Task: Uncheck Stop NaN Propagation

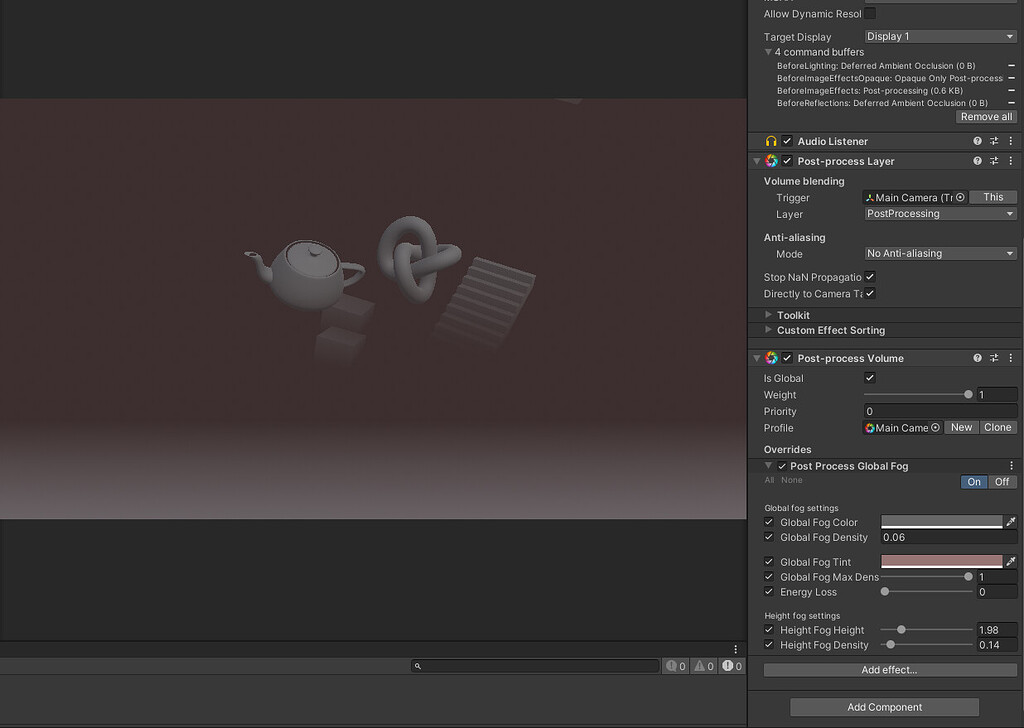Action: tap(869, 277)
